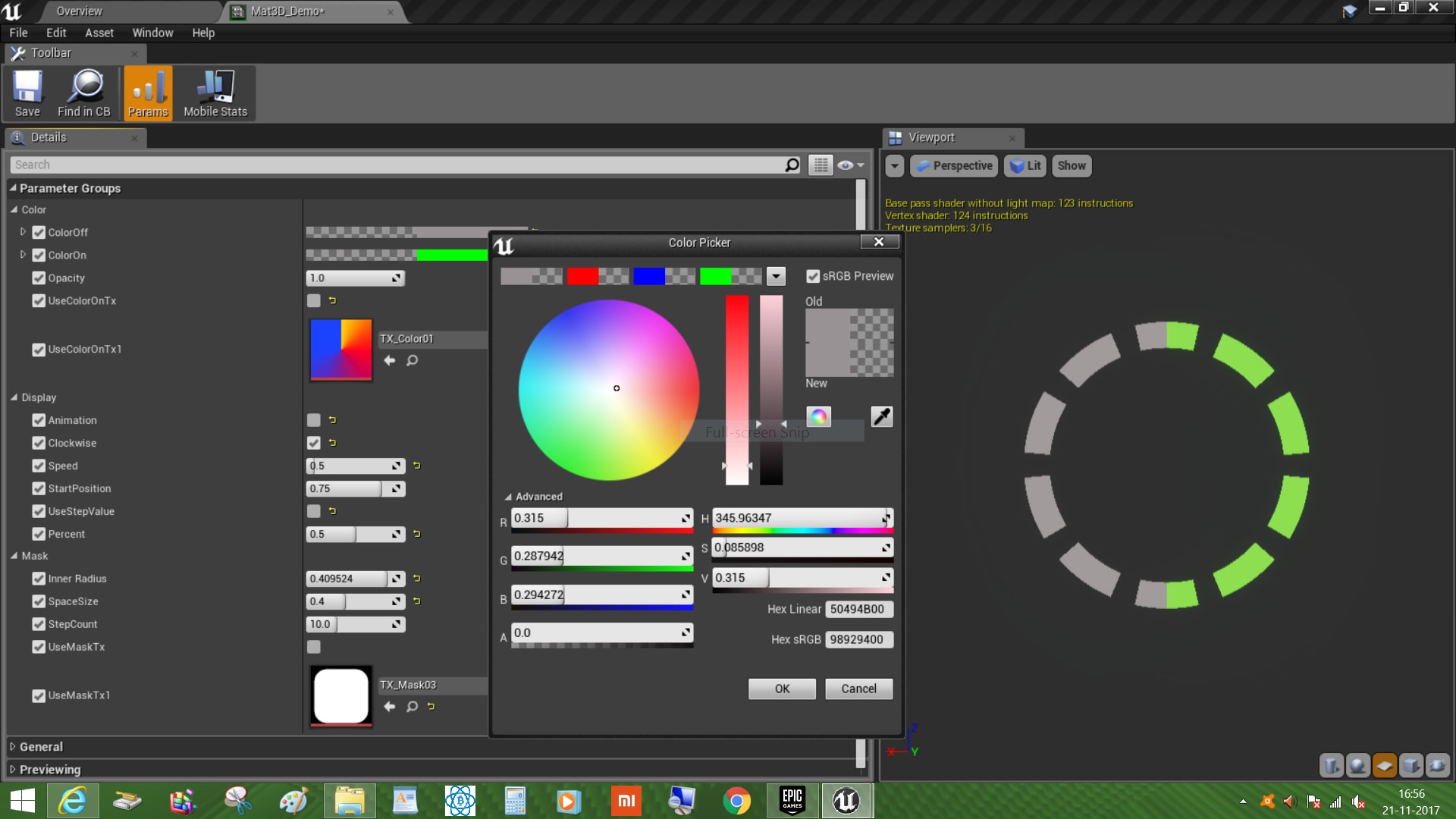The height and width of the screenshot is (819, 1456).
Task: Click the Lit view mode button
Action: pos(1025,165)
